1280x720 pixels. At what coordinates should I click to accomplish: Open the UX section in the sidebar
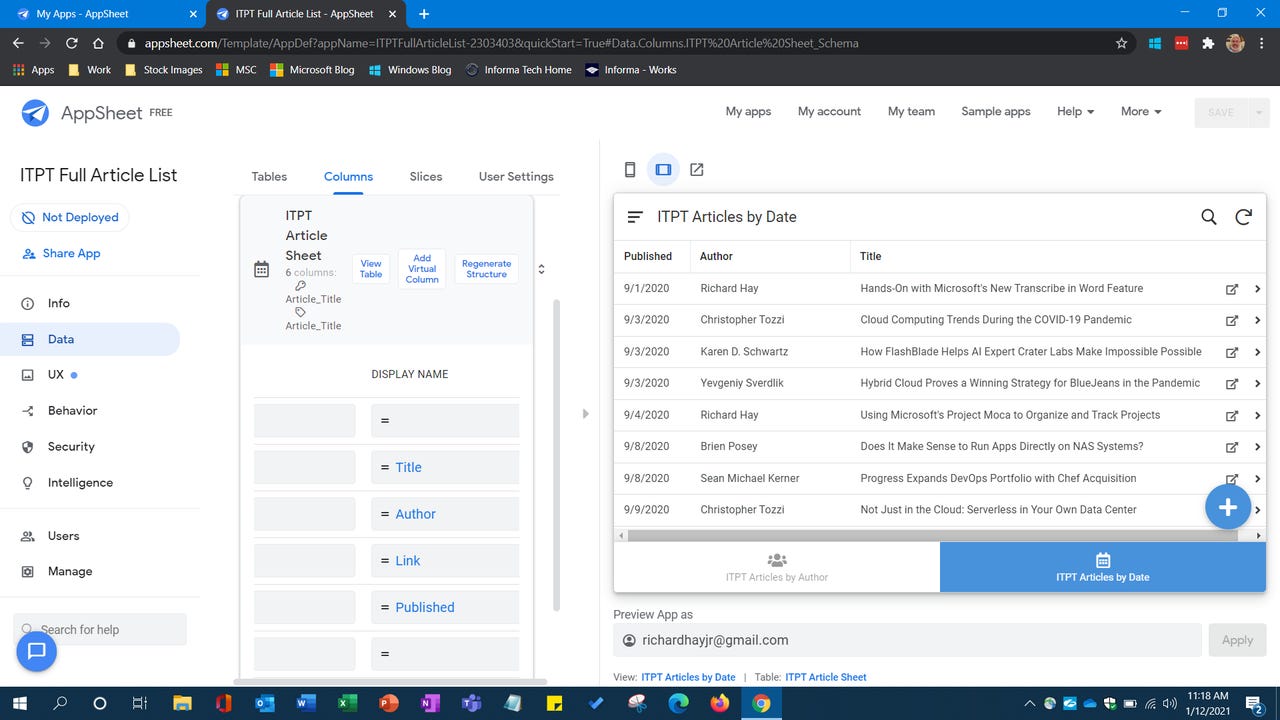56,374
